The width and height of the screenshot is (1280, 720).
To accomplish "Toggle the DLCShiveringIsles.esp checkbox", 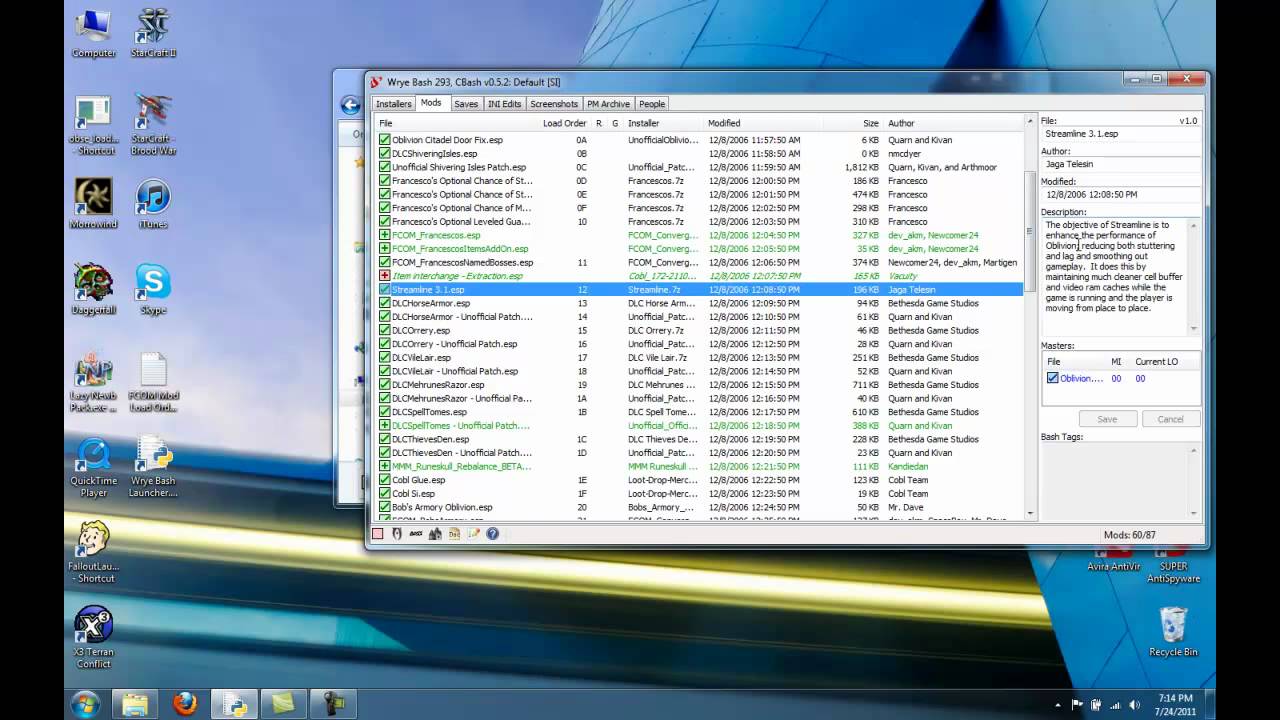I will point(385,154).
